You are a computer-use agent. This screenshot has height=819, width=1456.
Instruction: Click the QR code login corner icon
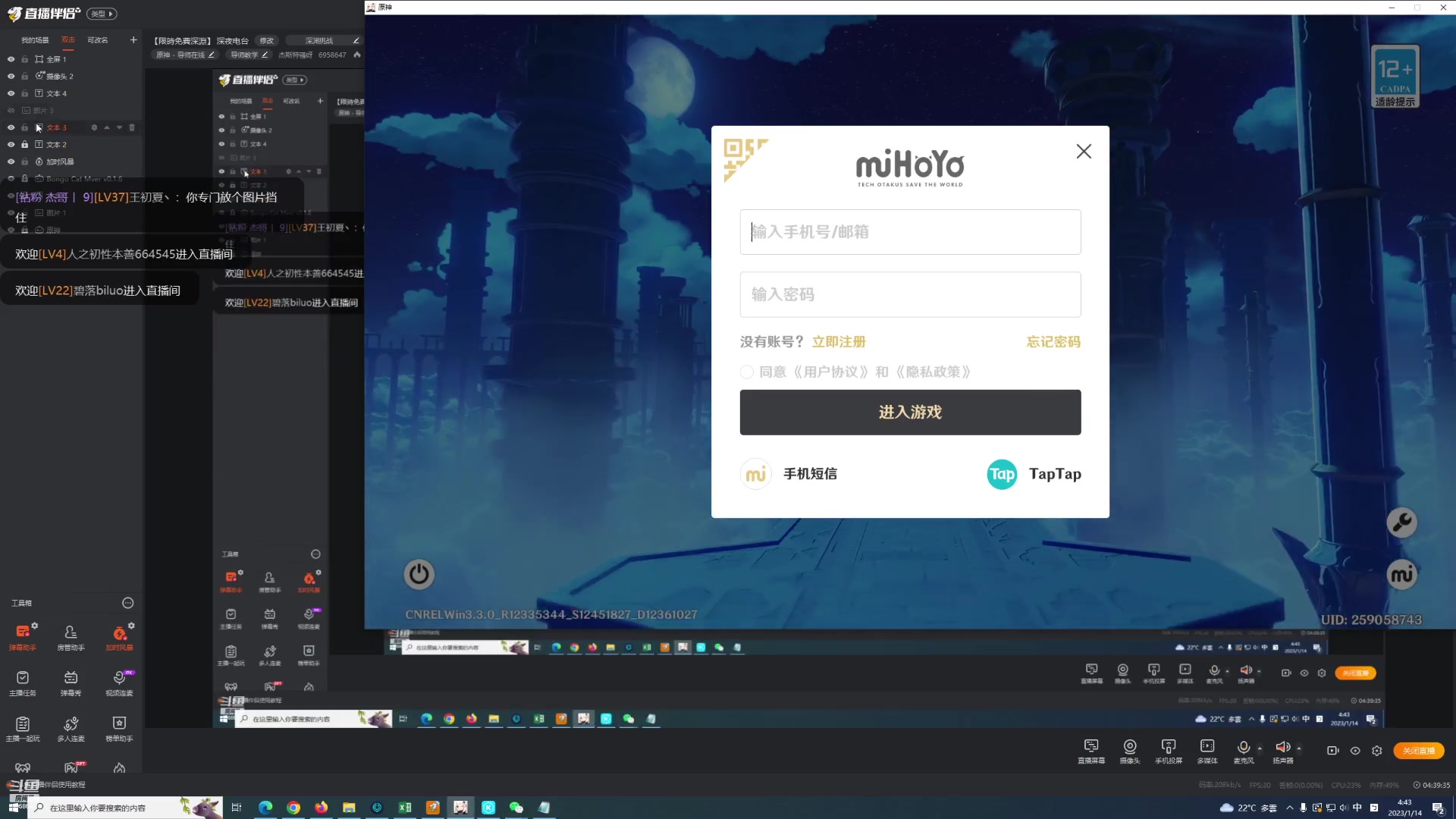coord(745,159)
